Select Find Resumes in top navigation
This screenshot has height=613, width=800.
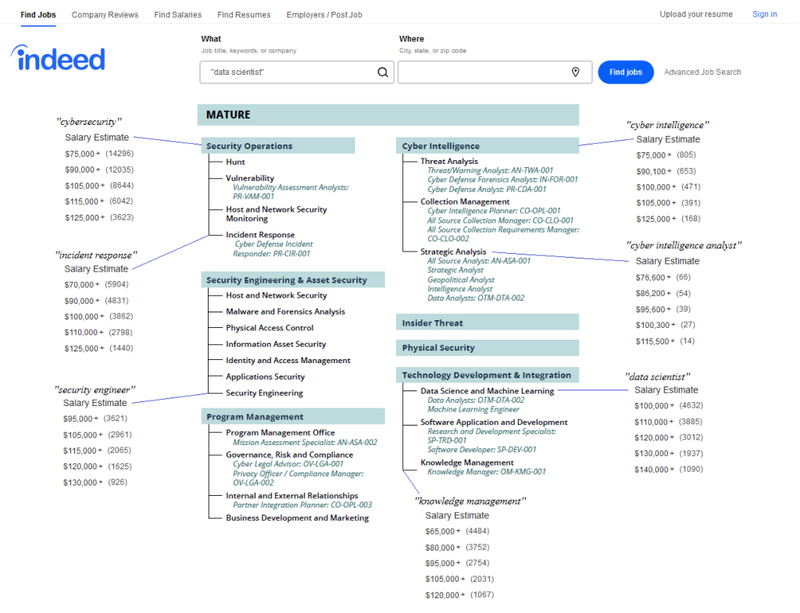243,15
